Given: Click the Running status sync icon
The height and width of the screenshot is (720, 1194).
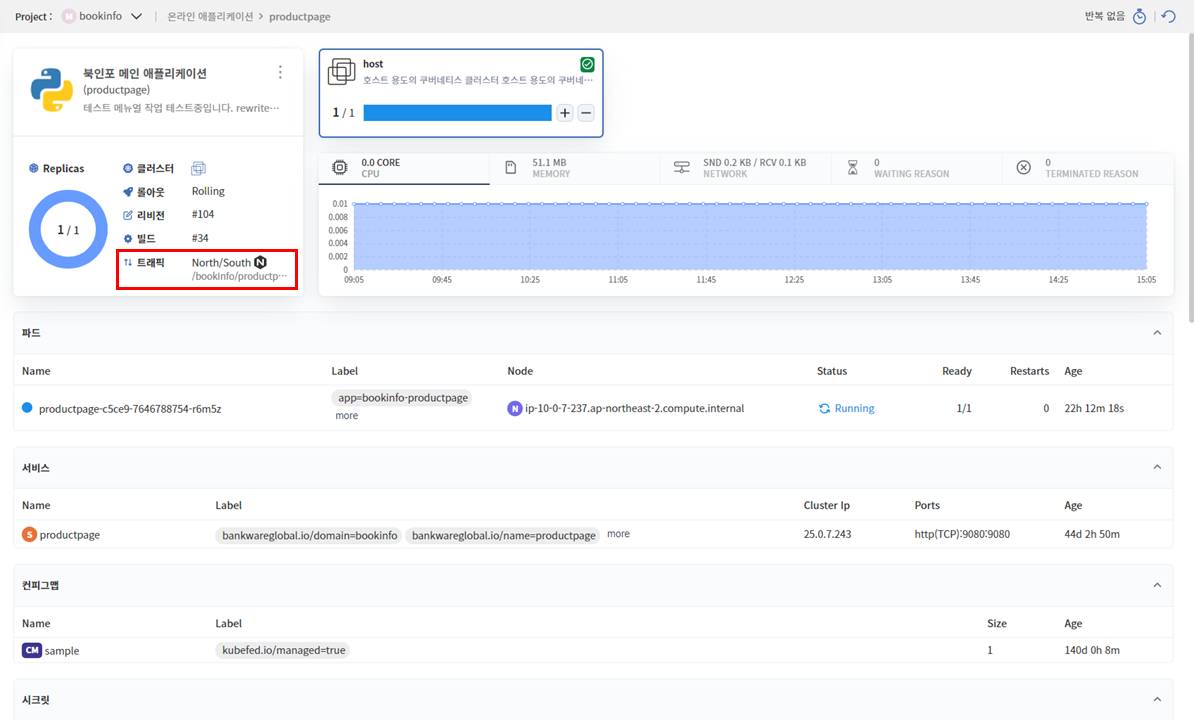Looking at the screenshot, I should coord(824,409).
